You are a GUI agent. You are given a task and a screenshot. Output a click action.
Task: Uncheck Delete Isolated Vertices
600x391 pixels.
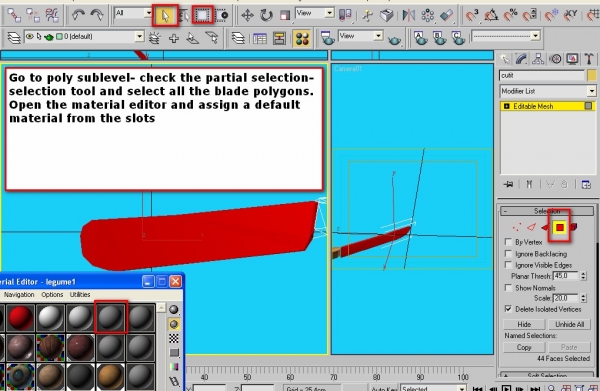click(509, 309)
